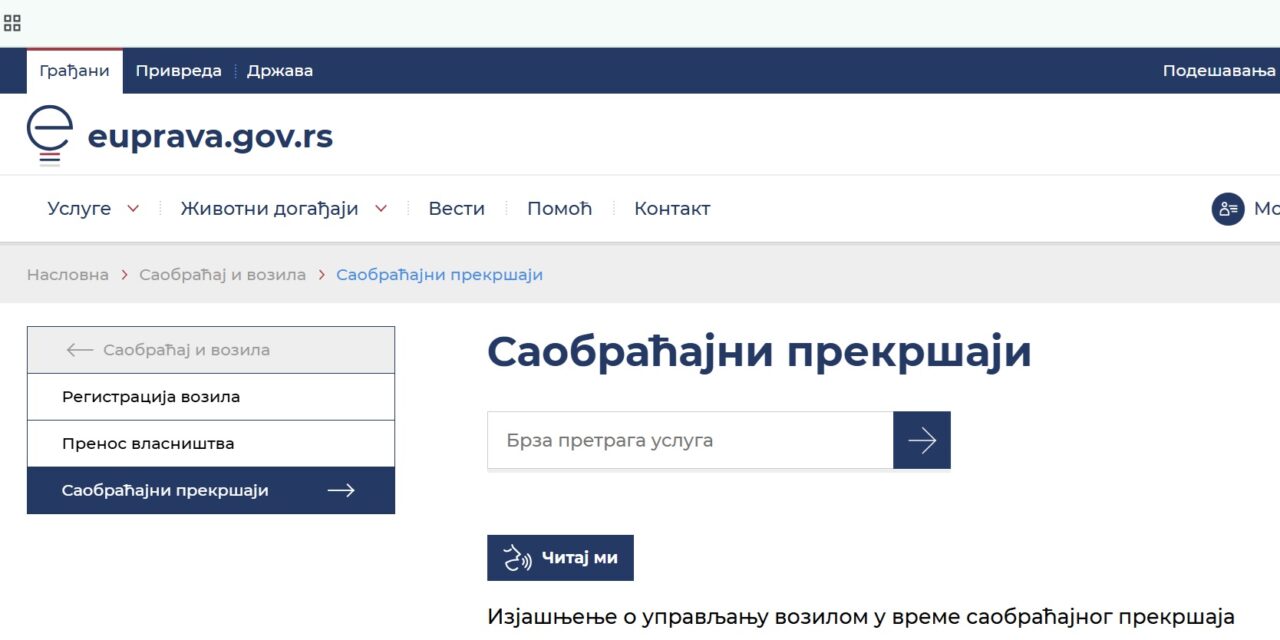Click the arrow on Саобраћајни прекршаји sidebar item
Image resolution: width=1280 pixels, height=640 pixels.
point(342,490)
